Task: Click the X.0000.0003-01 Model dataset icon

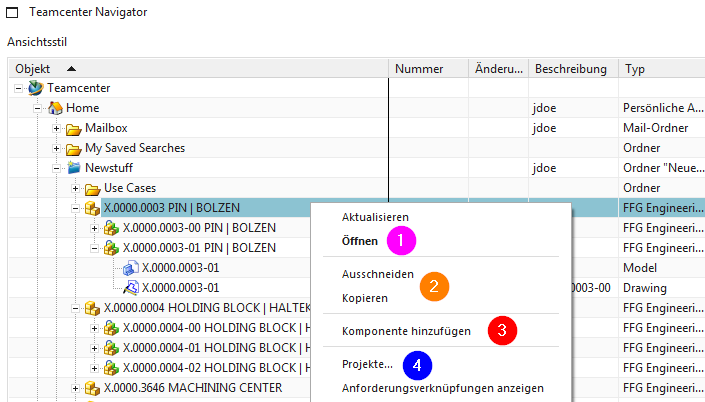Action: pos(131,268)
